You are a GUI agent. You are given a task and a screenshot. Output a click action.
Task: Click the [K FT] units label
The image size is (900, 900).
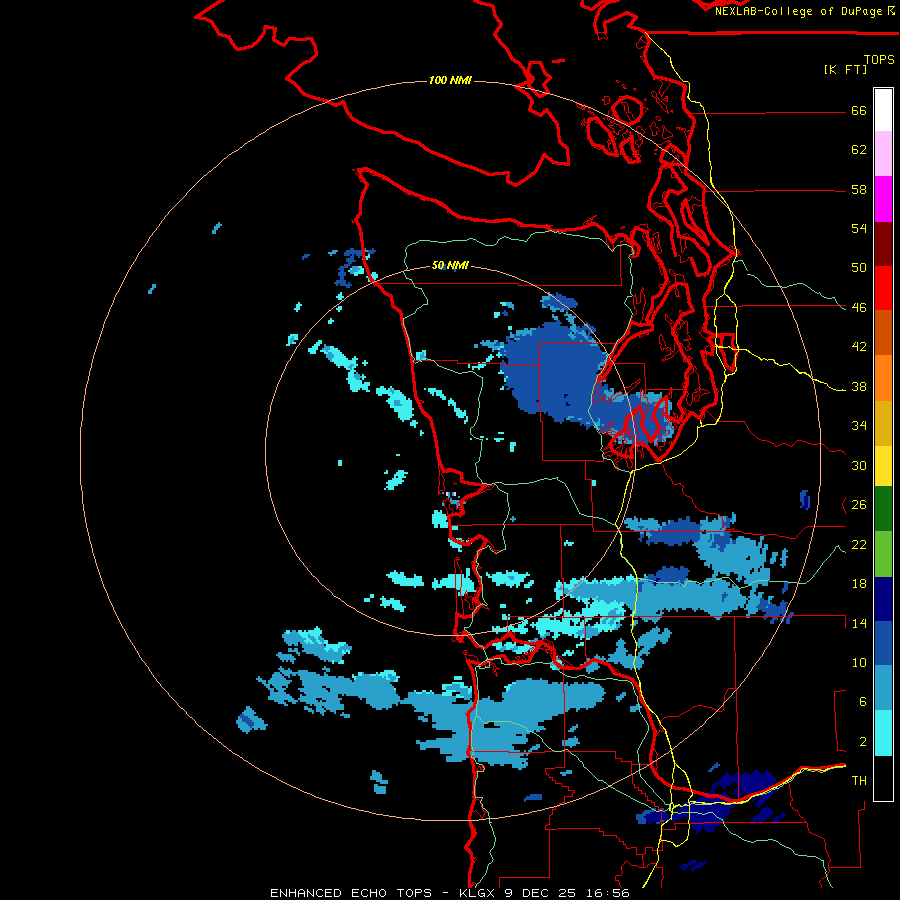[845, 69]
